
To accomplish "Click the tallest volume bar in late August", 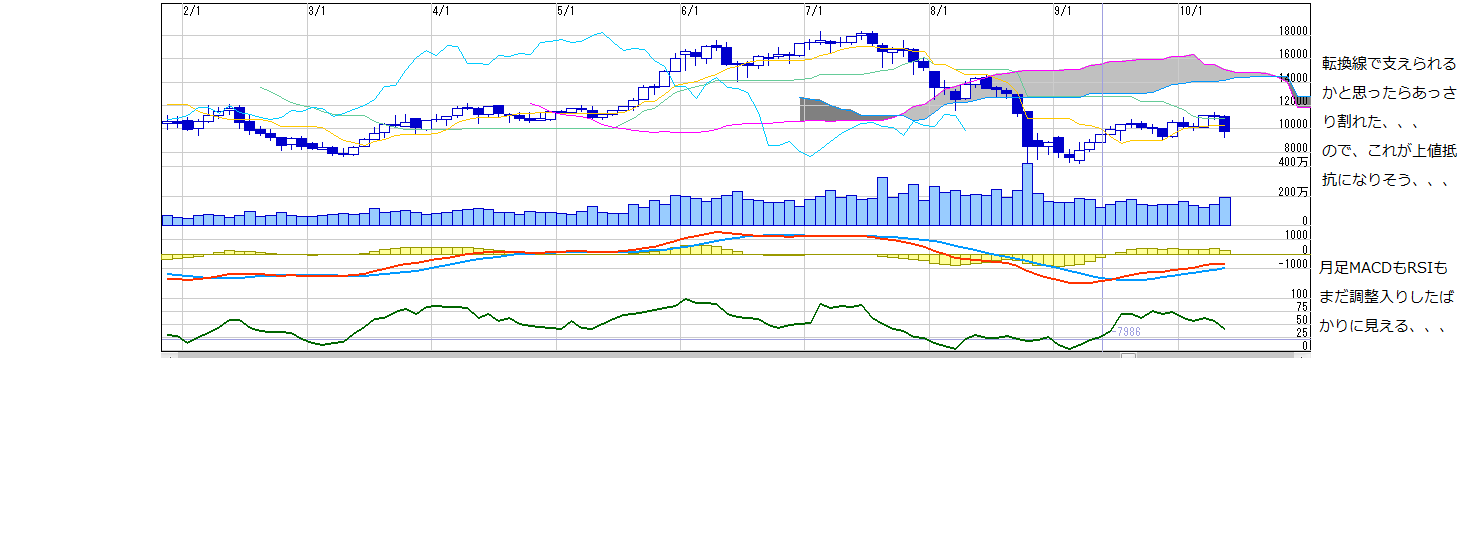I will point(1027,195).
